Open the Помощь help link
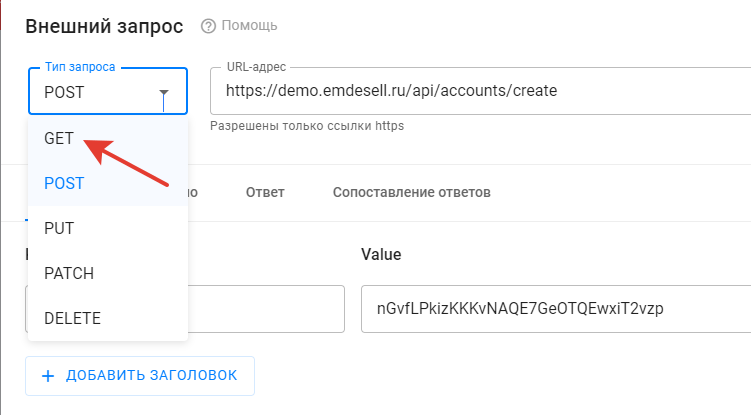Image resolution: width=751 pixels, height=415 pixels. click(249, 25)
